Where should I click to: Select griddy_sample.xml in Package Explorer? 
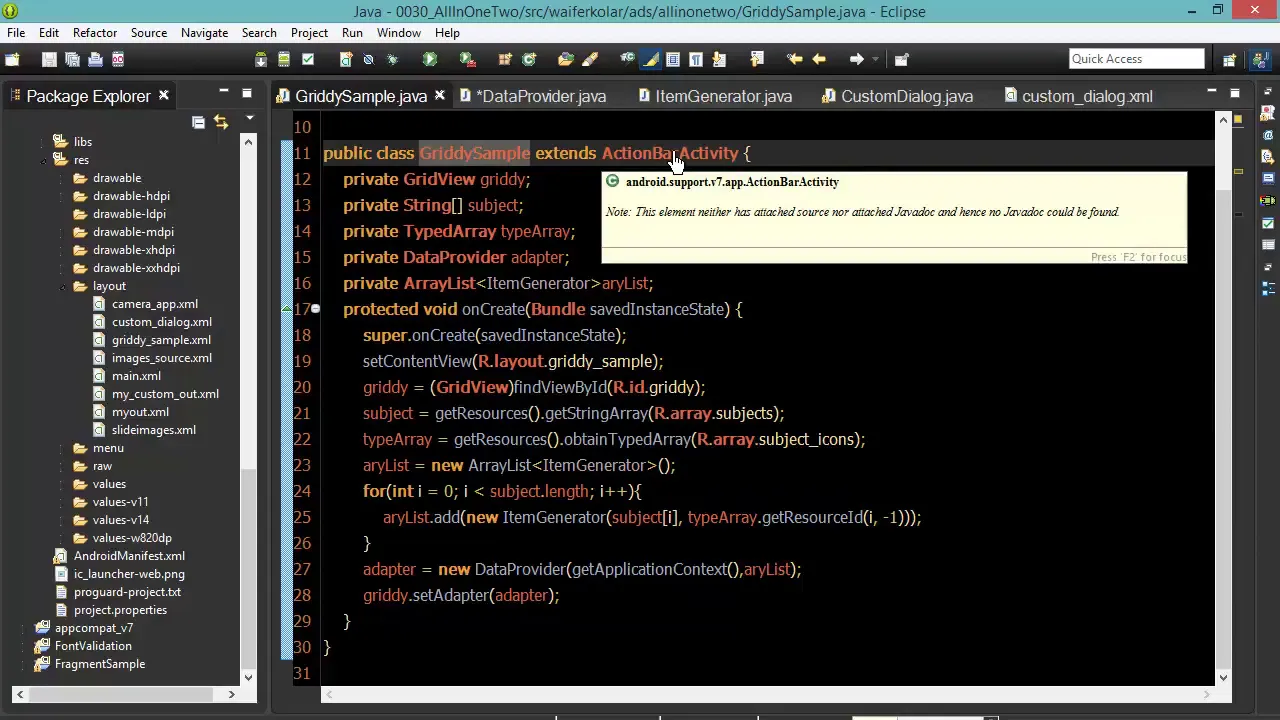(x=161, y=340)
